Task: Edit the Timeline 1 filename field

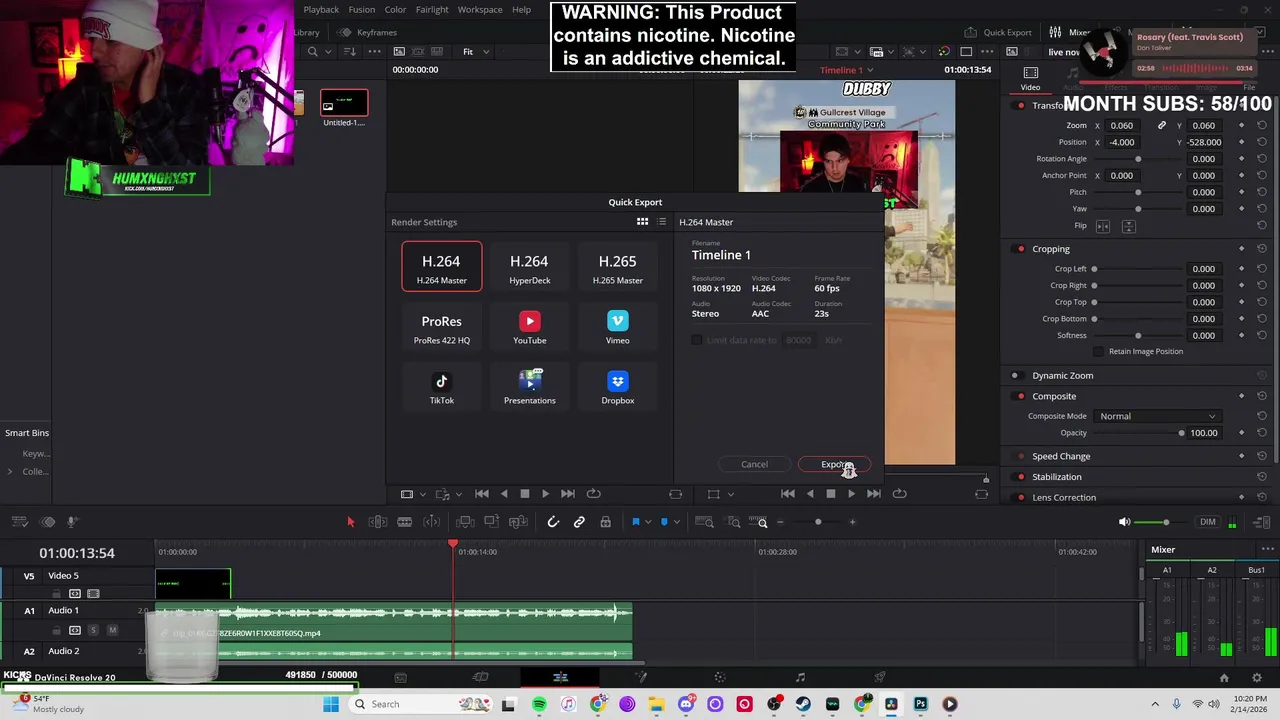Action: tap(780, 255)
